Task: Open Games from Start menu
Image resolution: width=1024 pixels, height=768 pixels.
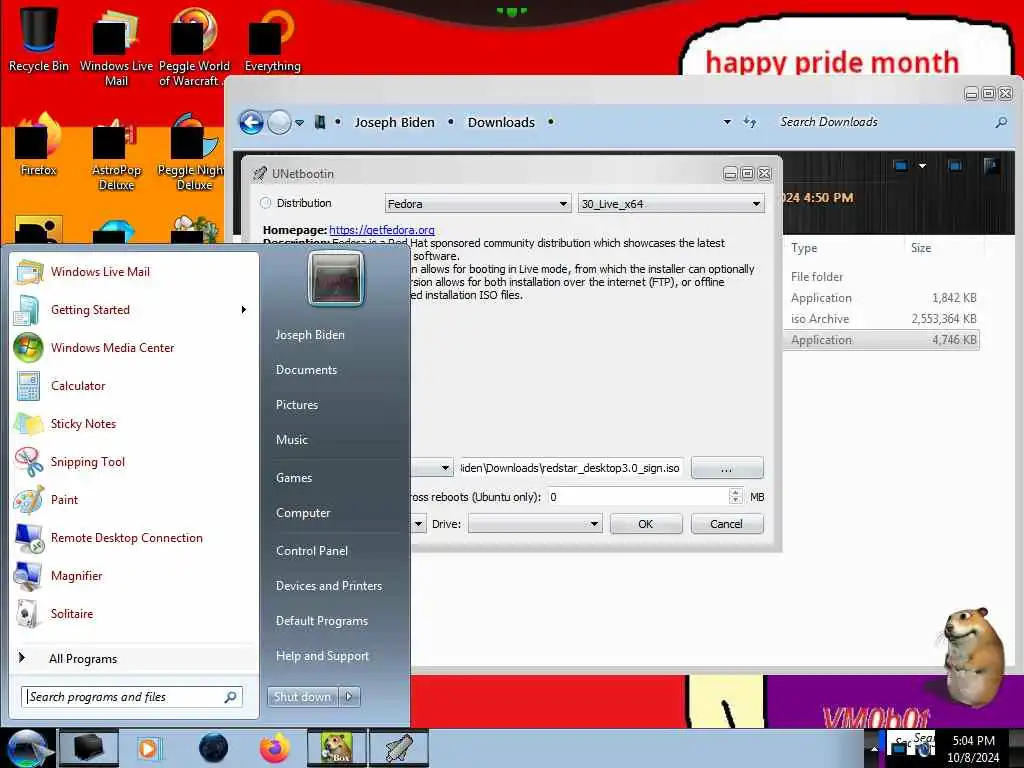Action: click(x=294, y=477)
